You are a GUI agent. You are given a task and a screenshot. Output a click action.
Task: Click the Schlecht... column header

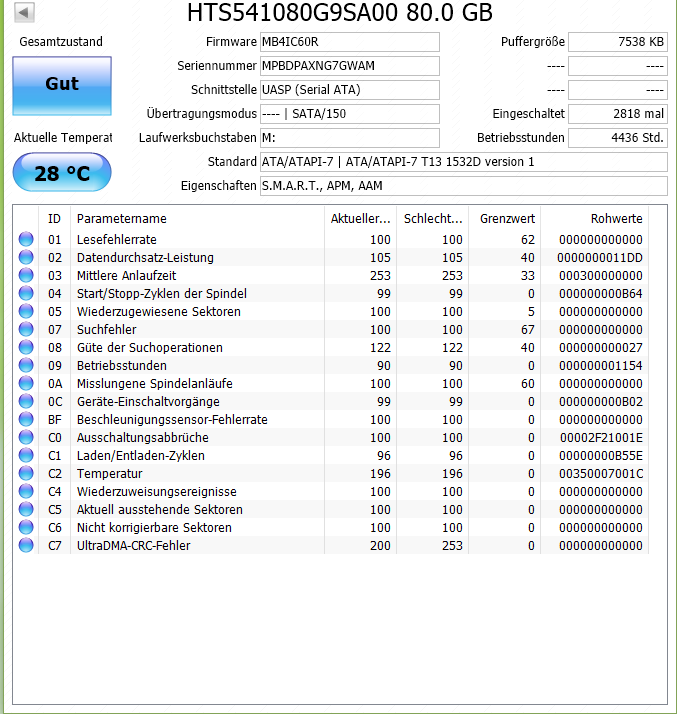(x=433, y=219)
